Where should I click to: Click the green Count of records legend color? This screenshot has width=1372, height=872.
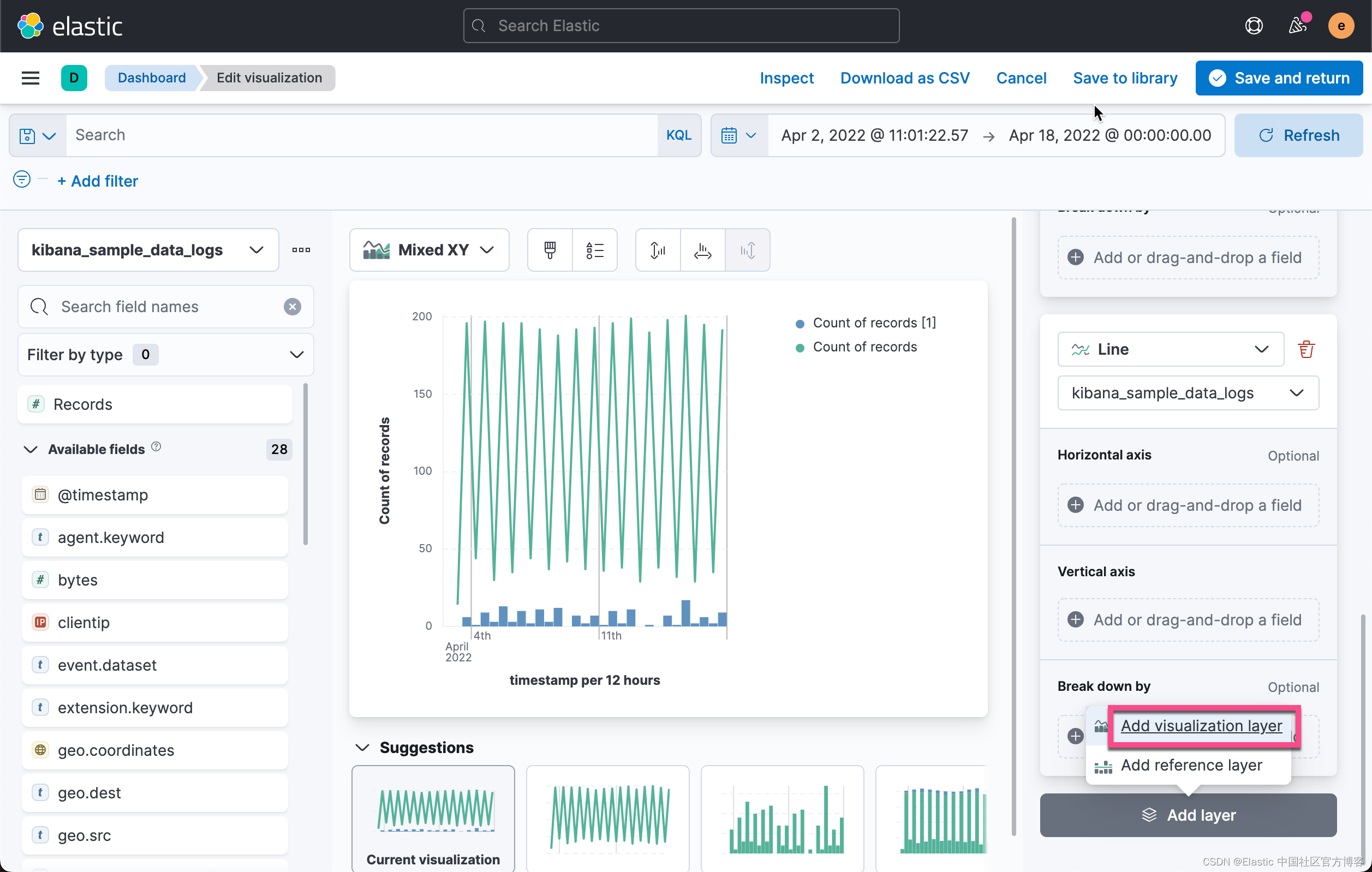click(800, 348)
